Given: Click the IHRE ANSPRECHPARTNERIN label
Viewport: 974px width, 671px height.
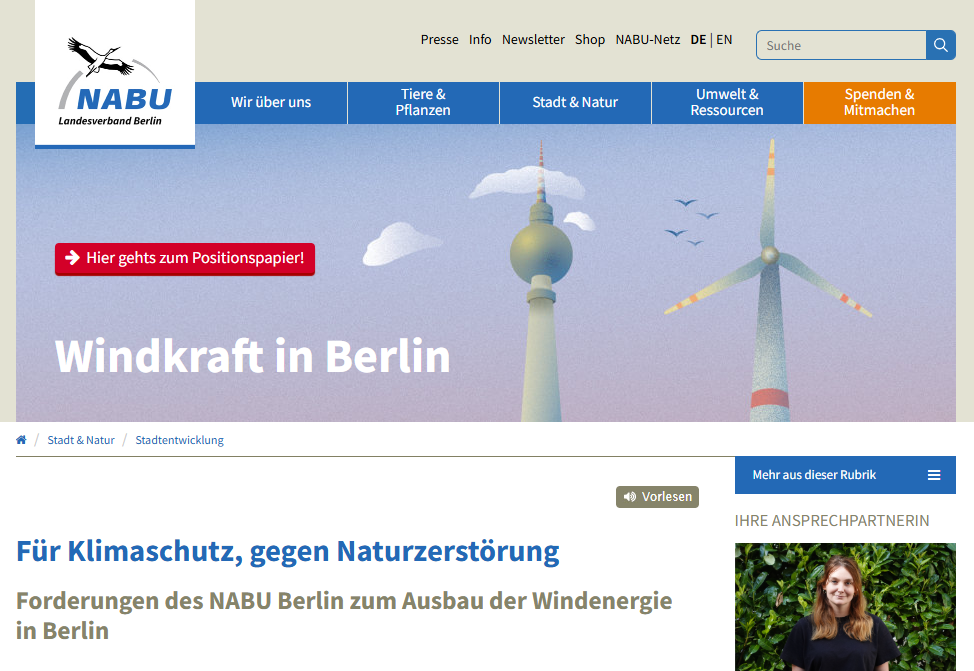Looking at the screenshot, I should (832, 521).
